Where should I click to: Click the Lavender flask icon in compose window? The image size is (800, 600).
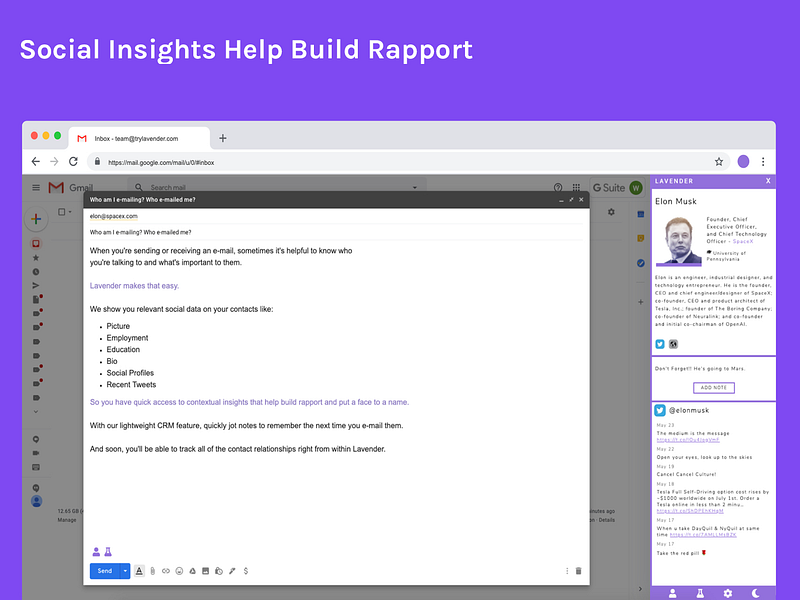[108, 552]
